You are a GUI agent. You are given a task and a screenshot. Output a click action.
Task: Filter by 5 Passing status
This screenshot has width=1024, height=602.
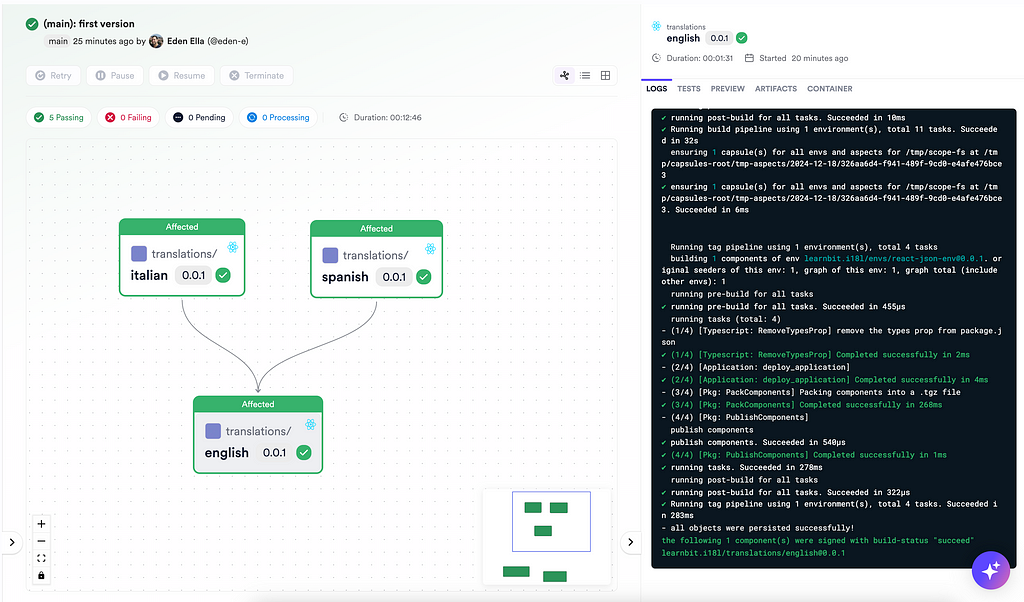(x=59, y=118)
